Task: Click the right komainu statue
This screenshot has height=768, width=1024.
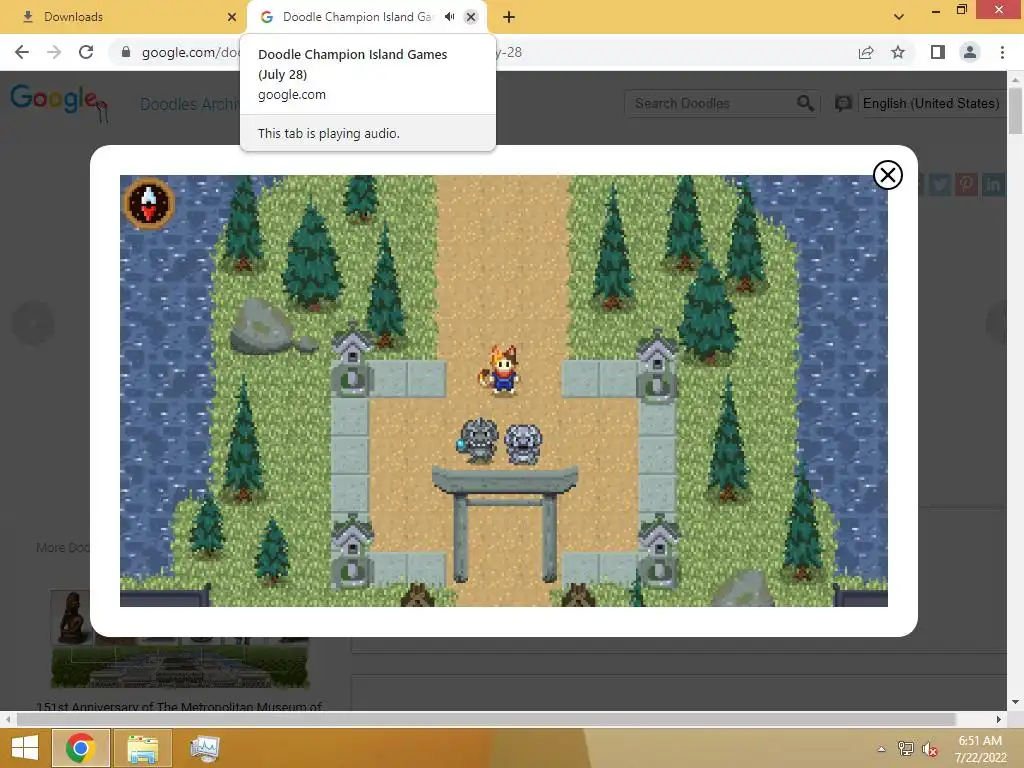Action: pyautogui.click(x=523, y=443)
